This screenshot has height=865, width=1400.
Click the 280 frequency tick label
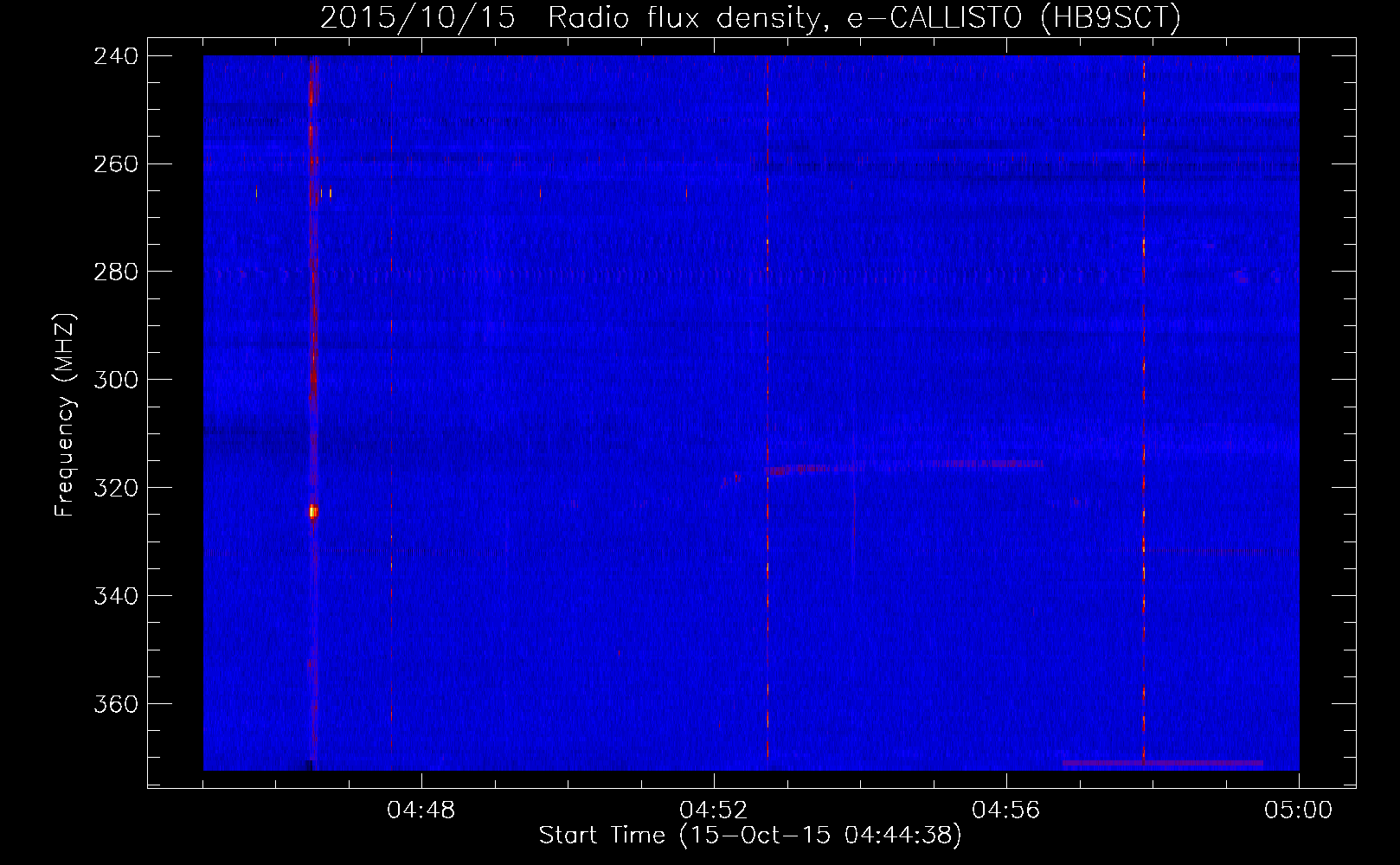(115, 272)
